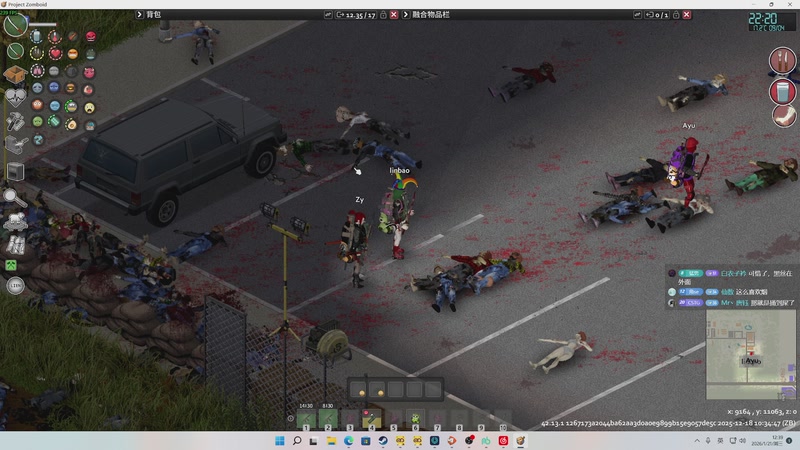This screenshot has width=800, height=450.
Task: Click the linbao player name label
Action: click(x=399, y=170)
